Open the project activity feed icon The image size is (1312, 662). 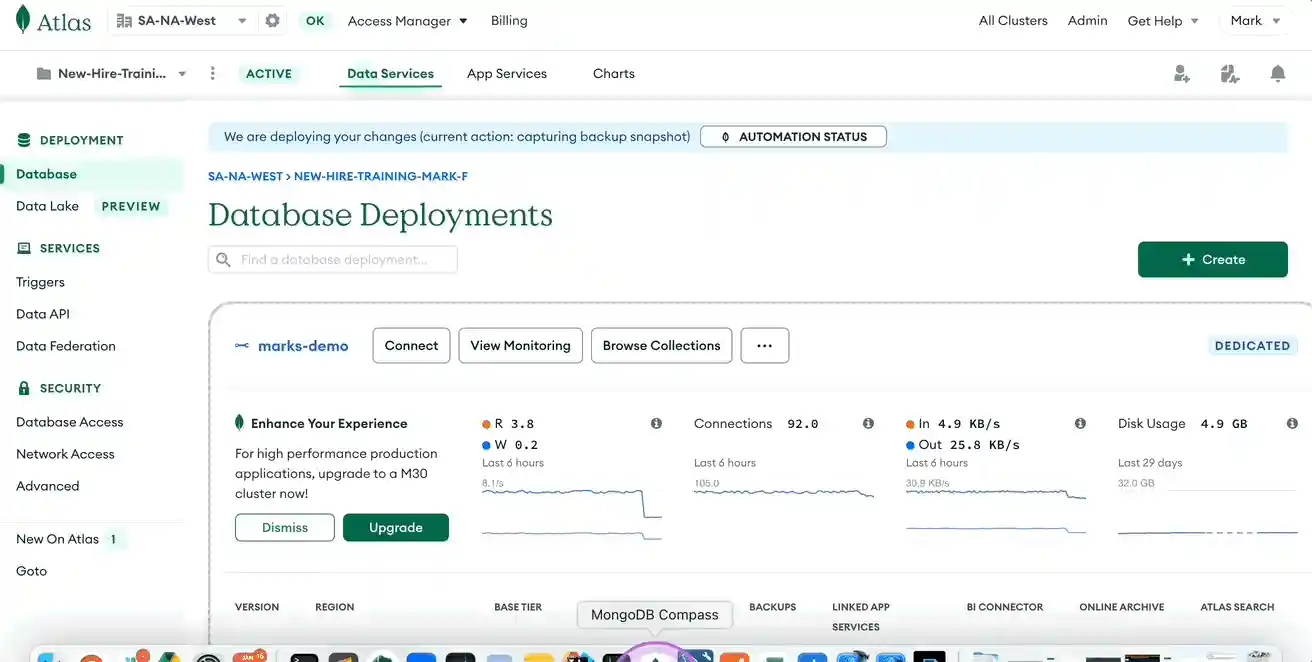click(x=1229, y=74)
